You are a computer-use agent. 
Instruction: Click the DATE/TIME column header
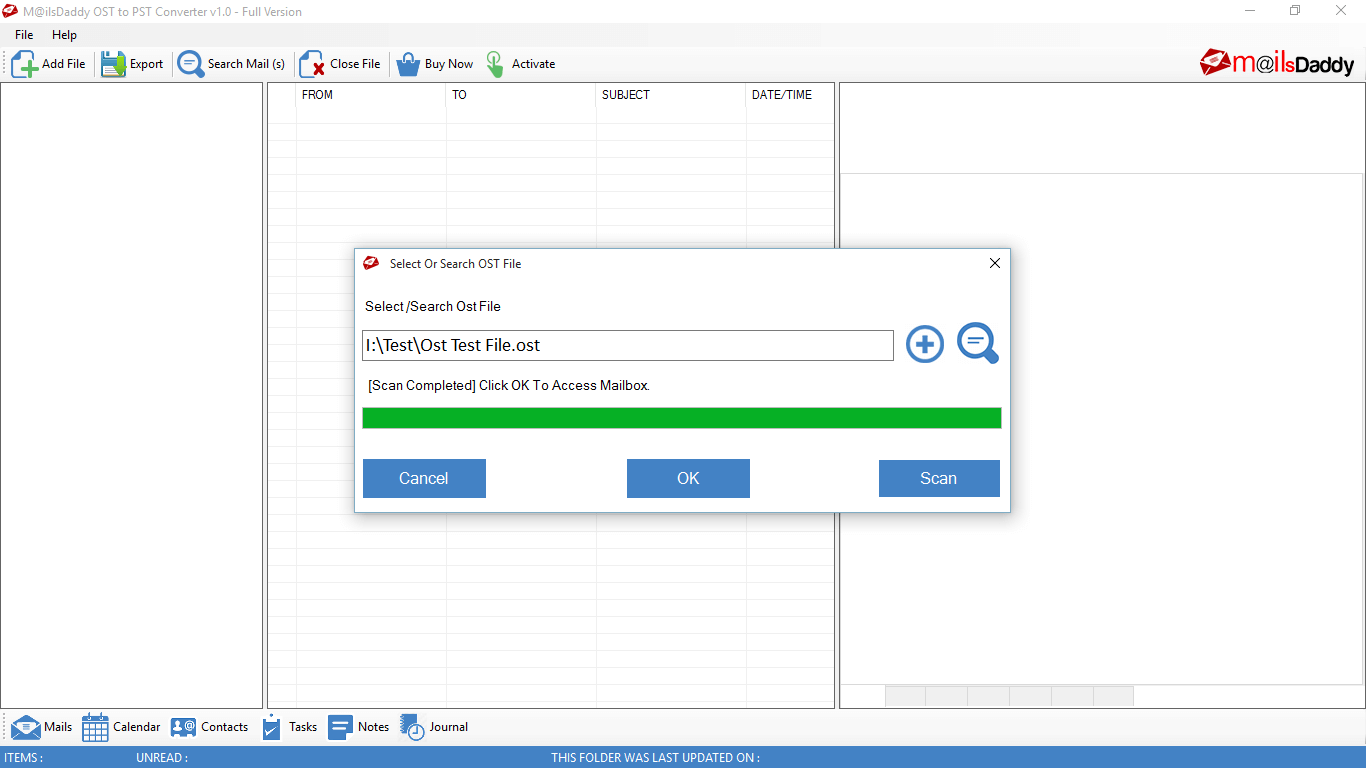click(790, 95)
